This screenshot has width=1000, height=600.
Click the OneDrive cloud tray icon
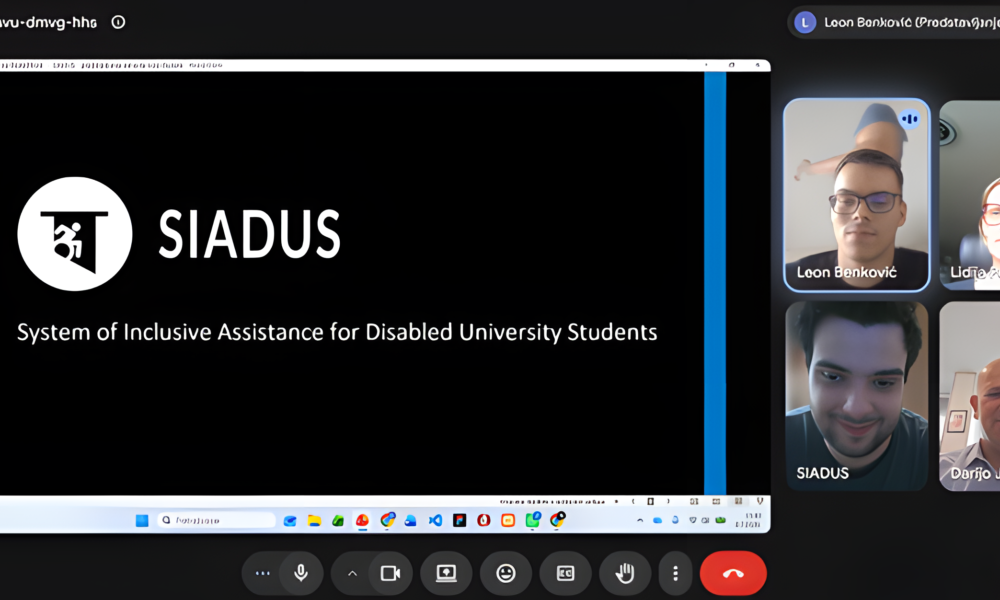(x=658, y=520)
